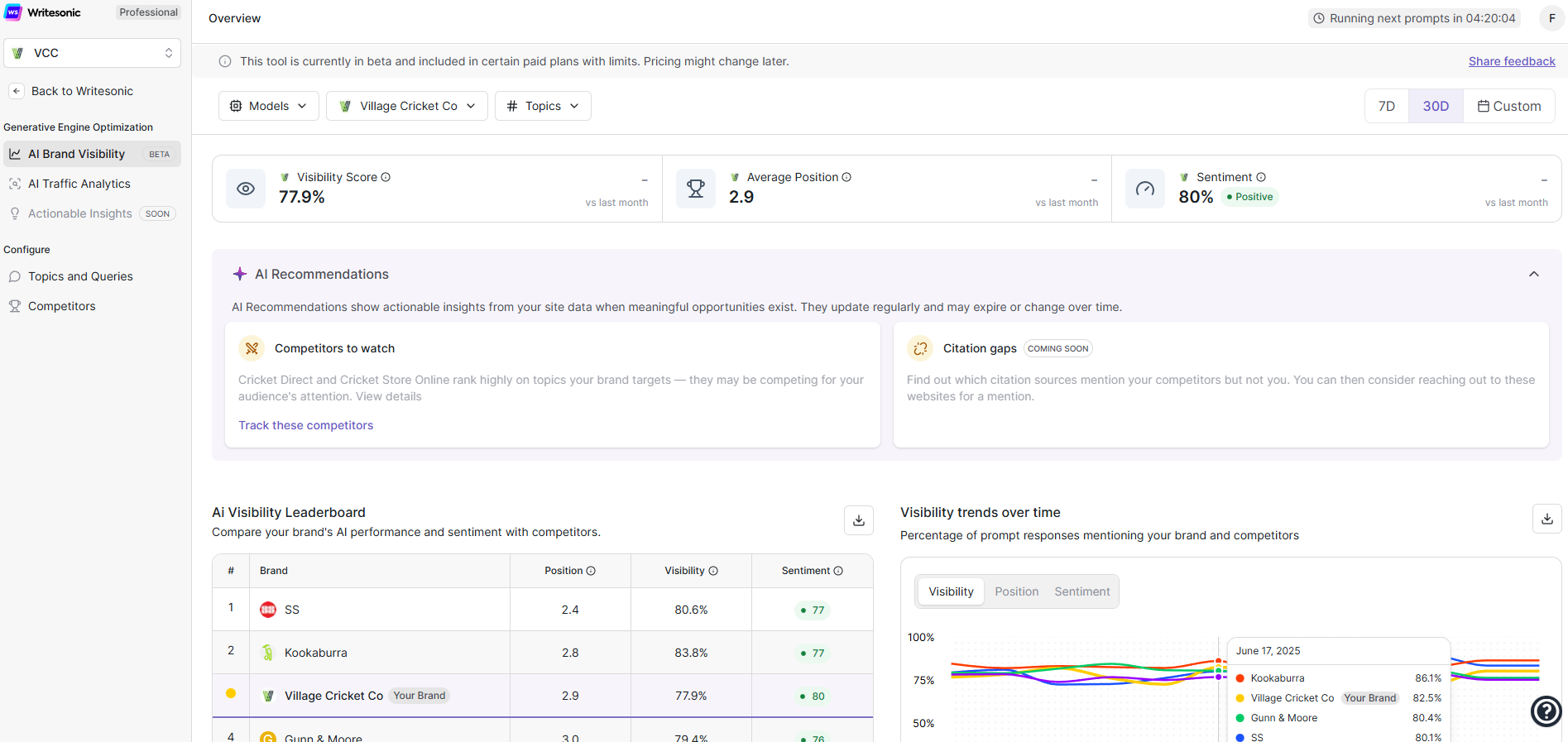The image size is (1568, 742).
Task: Download the Visibility trends chart
Action: pyautogui.click(x=1547, y=519)
